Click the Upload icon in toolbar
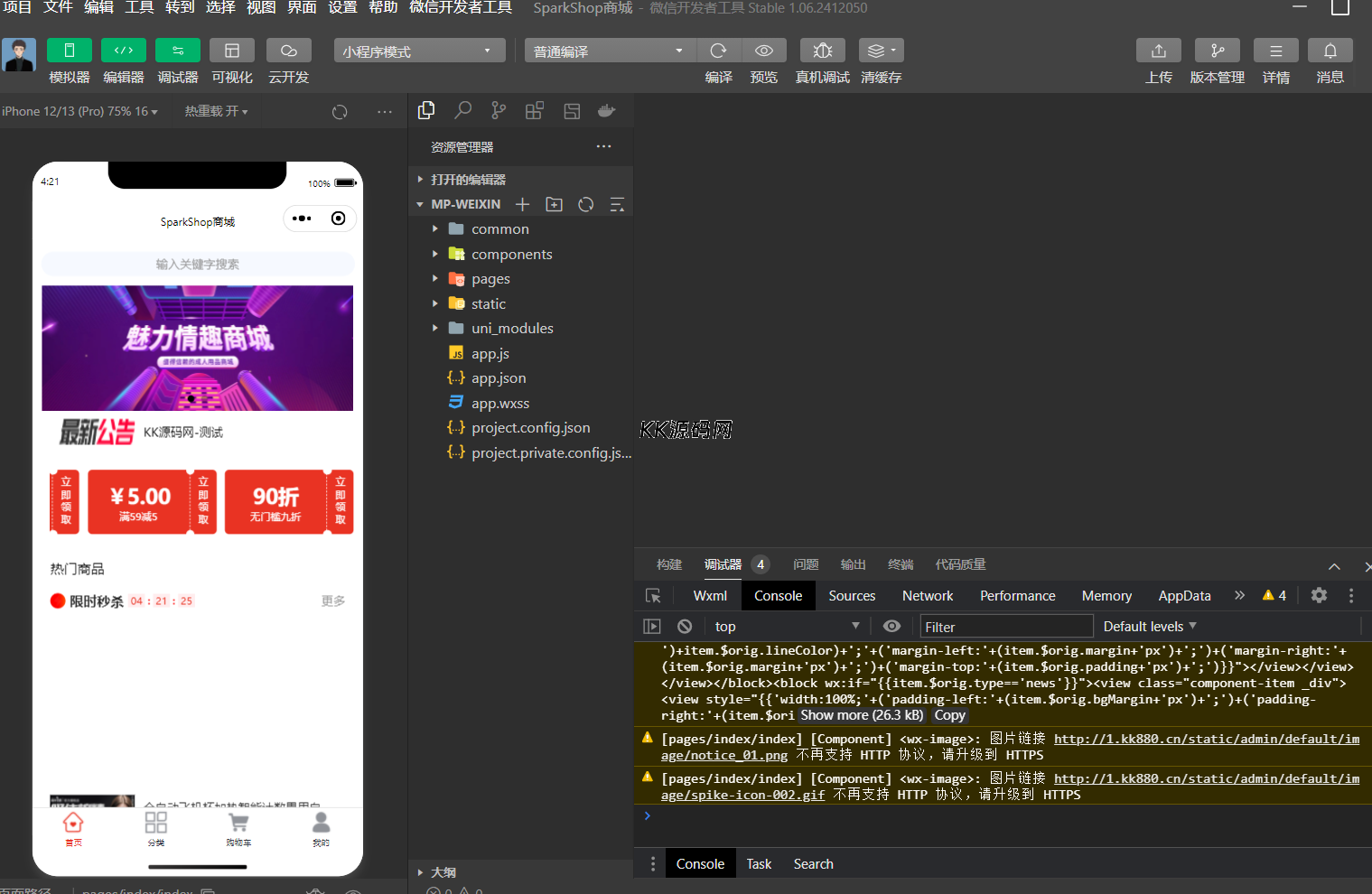Viewport: 1372px width, 894px height. [1158, 51]
